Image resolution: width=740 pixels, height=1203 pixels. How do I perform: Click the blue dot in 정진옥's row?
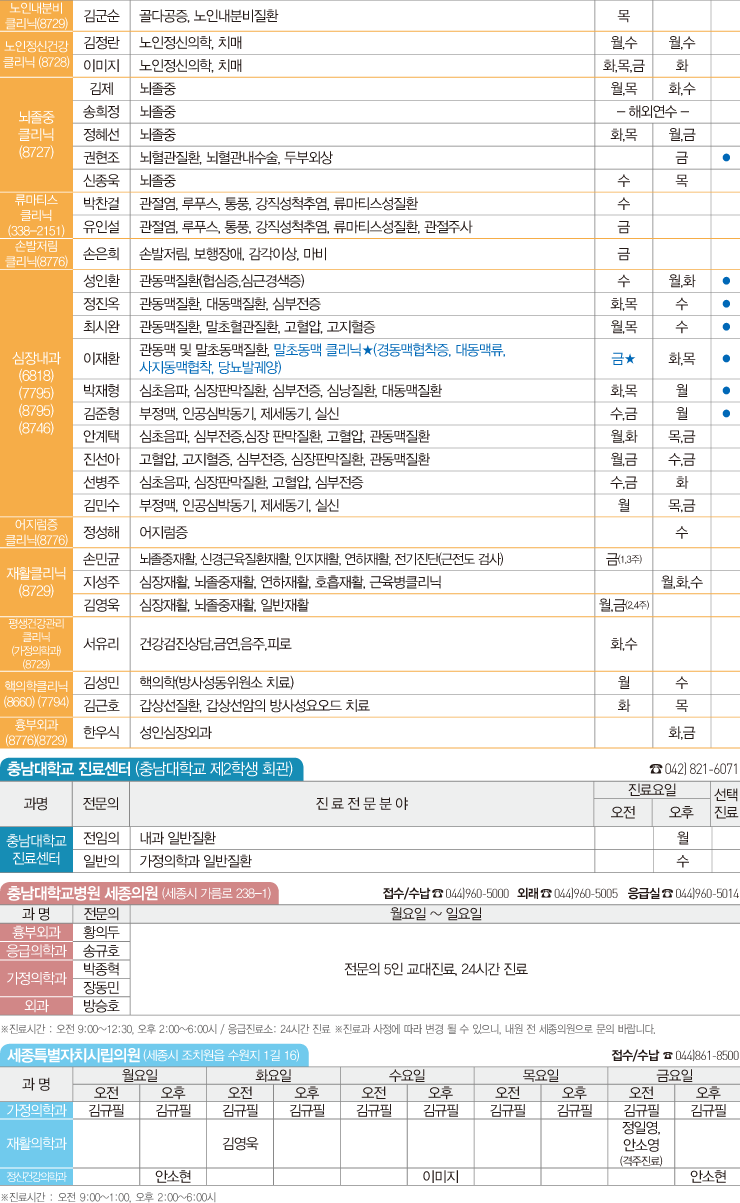[726, 304]
